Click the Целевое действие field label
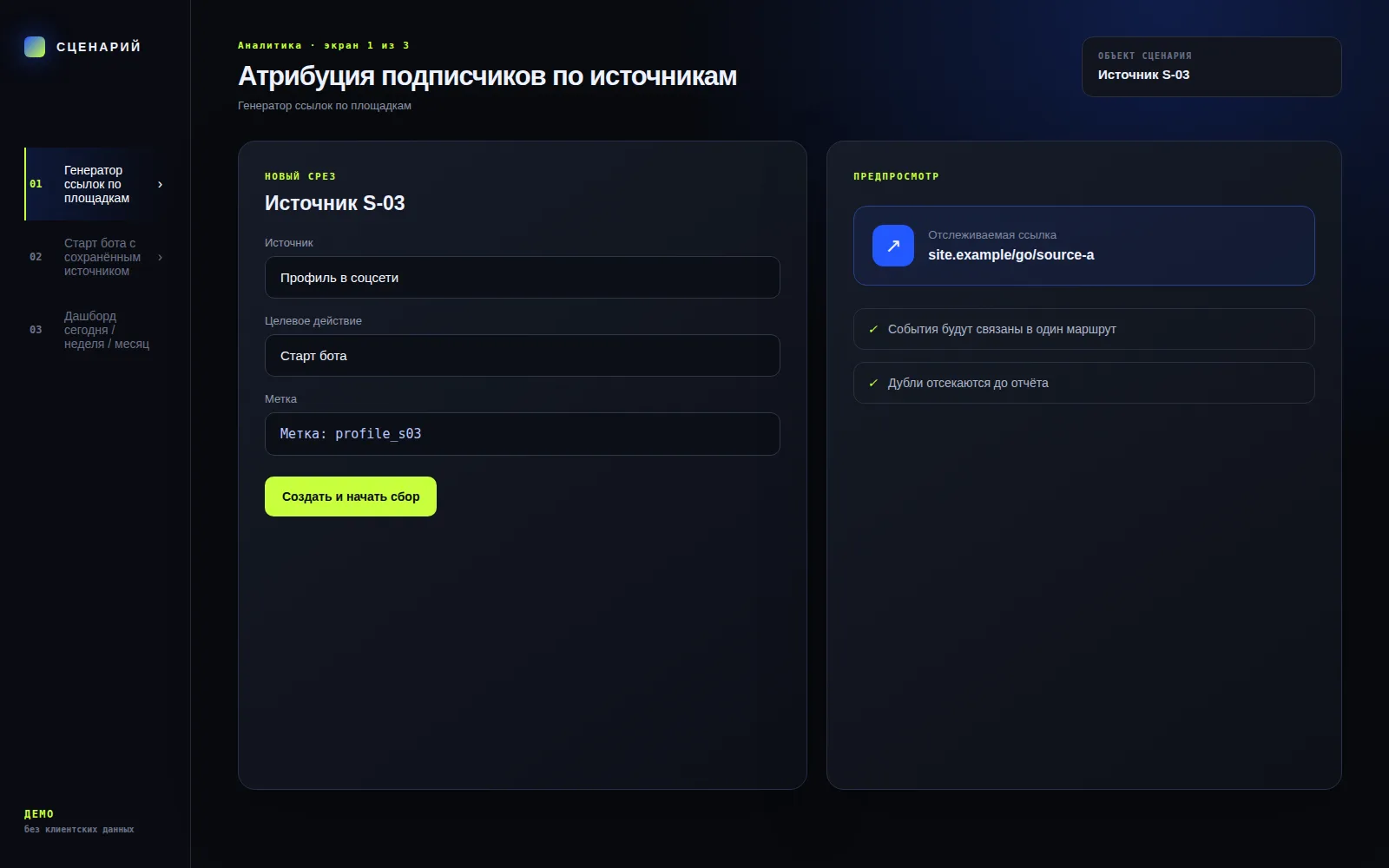This screenshot has width=1389, height=868. [313, 320]
